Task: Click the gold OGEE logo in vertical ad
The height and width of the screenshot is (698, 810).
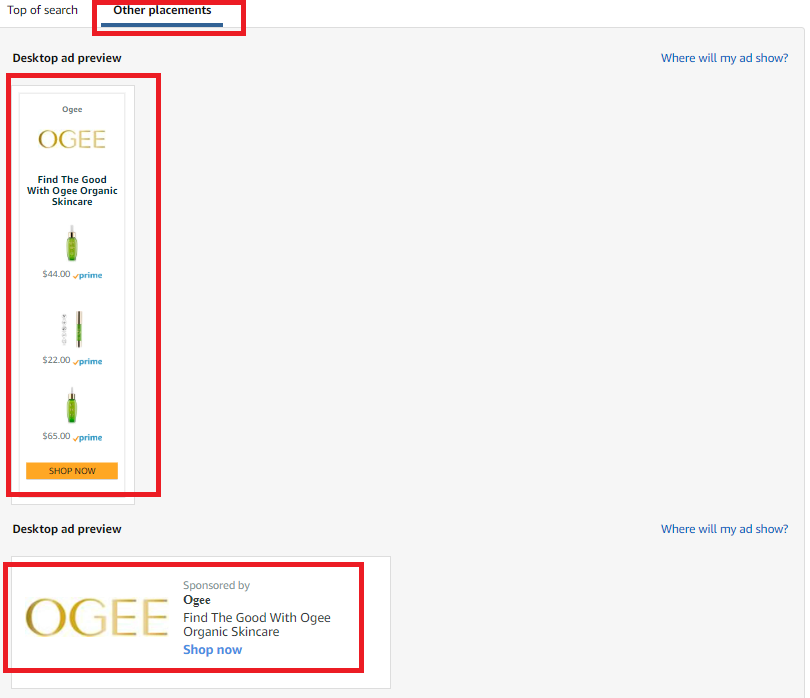Action: click(x=72, y=139)
